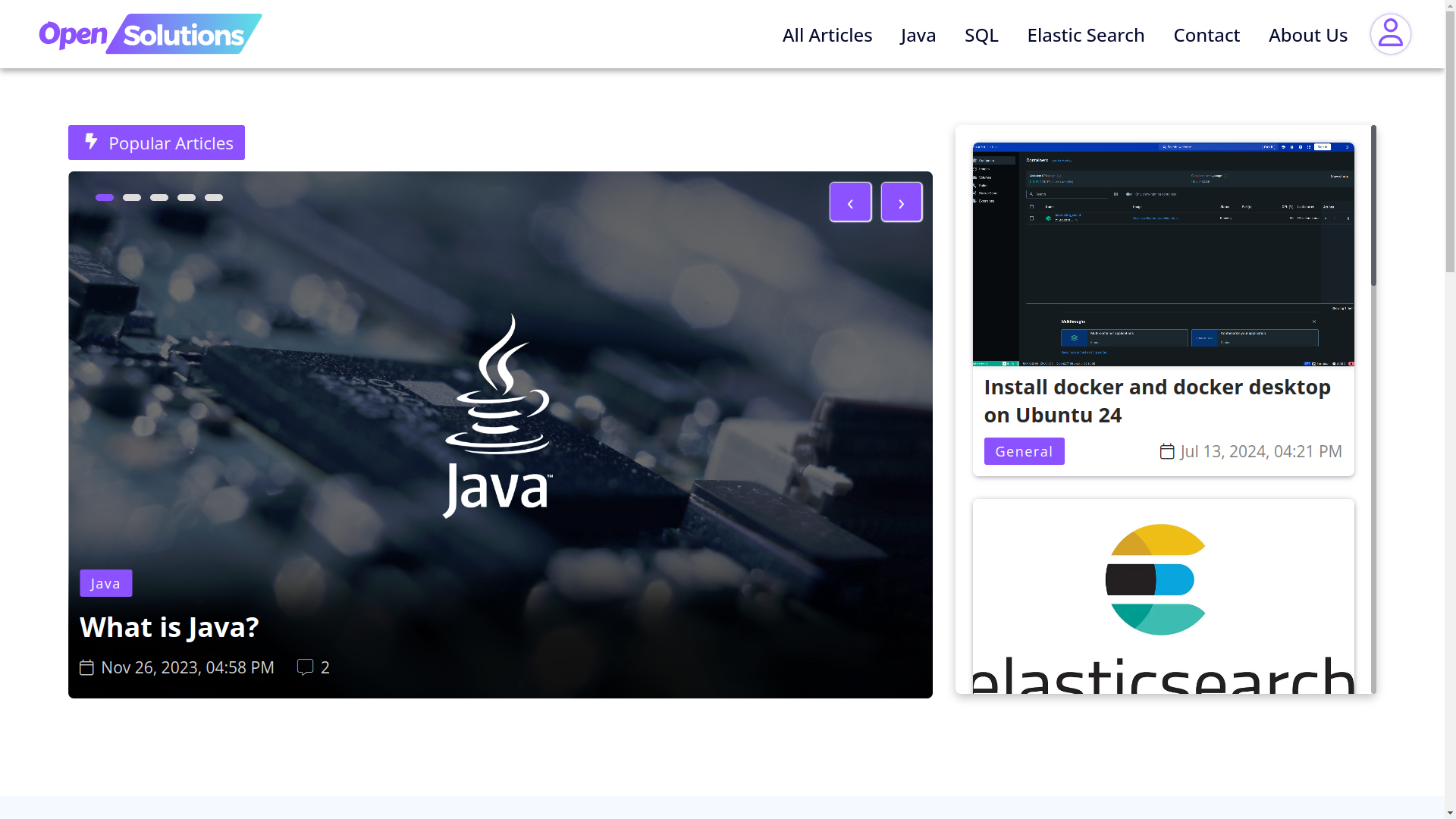Viewport: 1456px width, 819px height.
Task: Open the SQL menu item
Action: [x=981, y=35]
